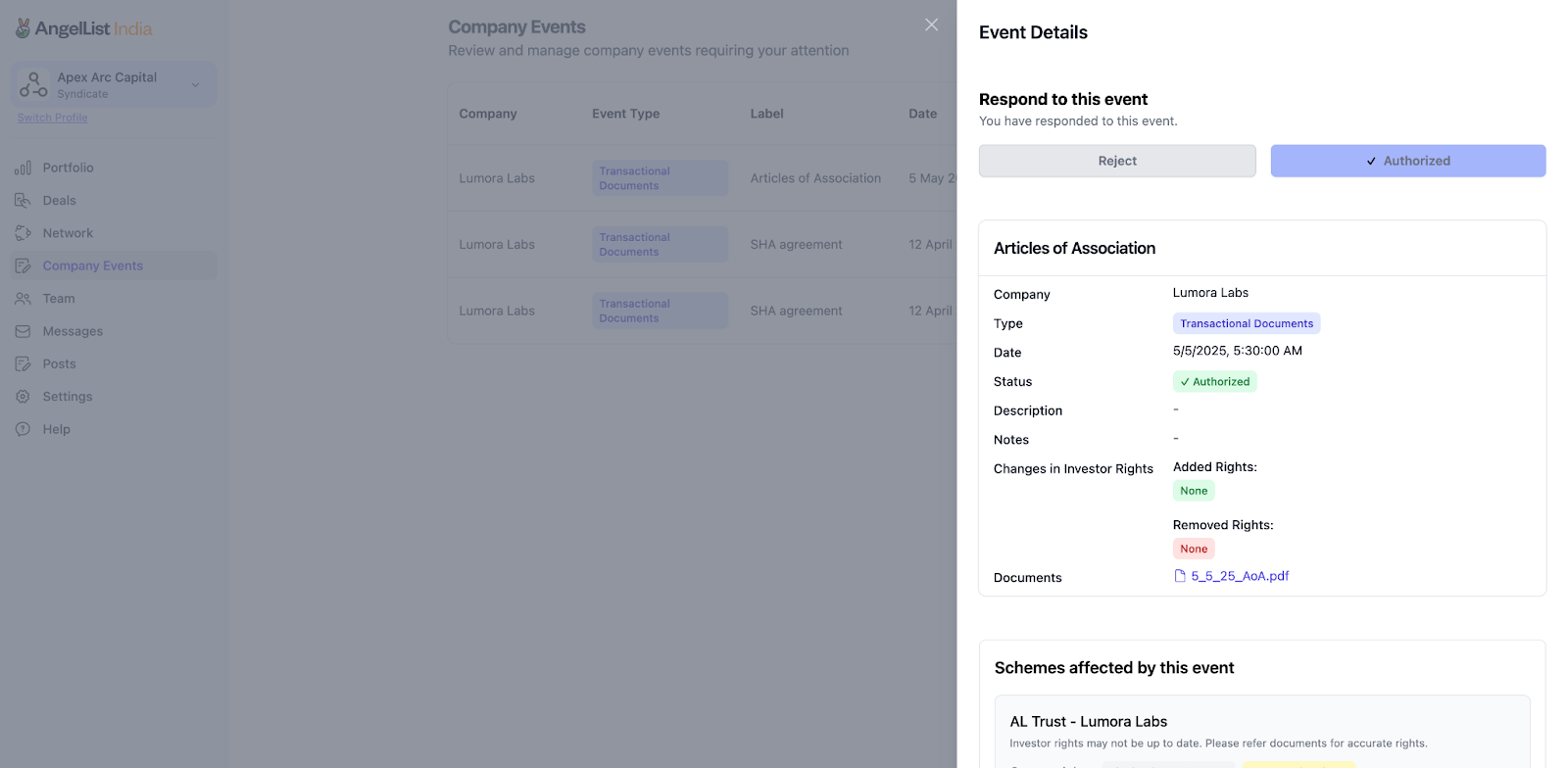Click the Label column header
The image size is (1568, 768).
click(x=766, y=114)
